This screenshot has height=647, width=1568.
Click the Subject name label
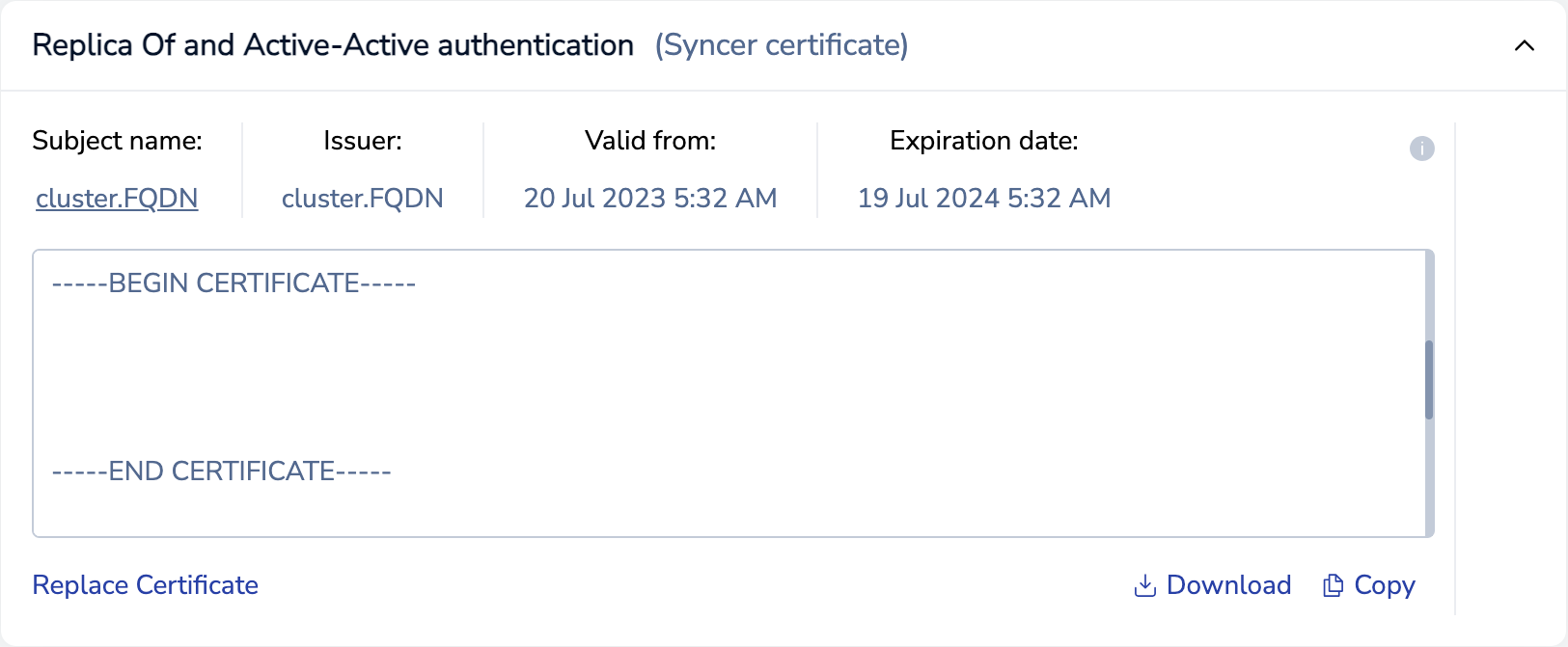[x=117, y=141]
